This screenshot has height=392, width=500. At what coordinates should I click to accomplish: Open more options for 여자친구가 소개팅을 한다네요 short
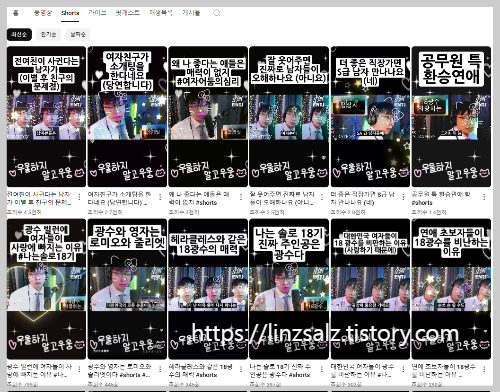(x=160, y=197)
